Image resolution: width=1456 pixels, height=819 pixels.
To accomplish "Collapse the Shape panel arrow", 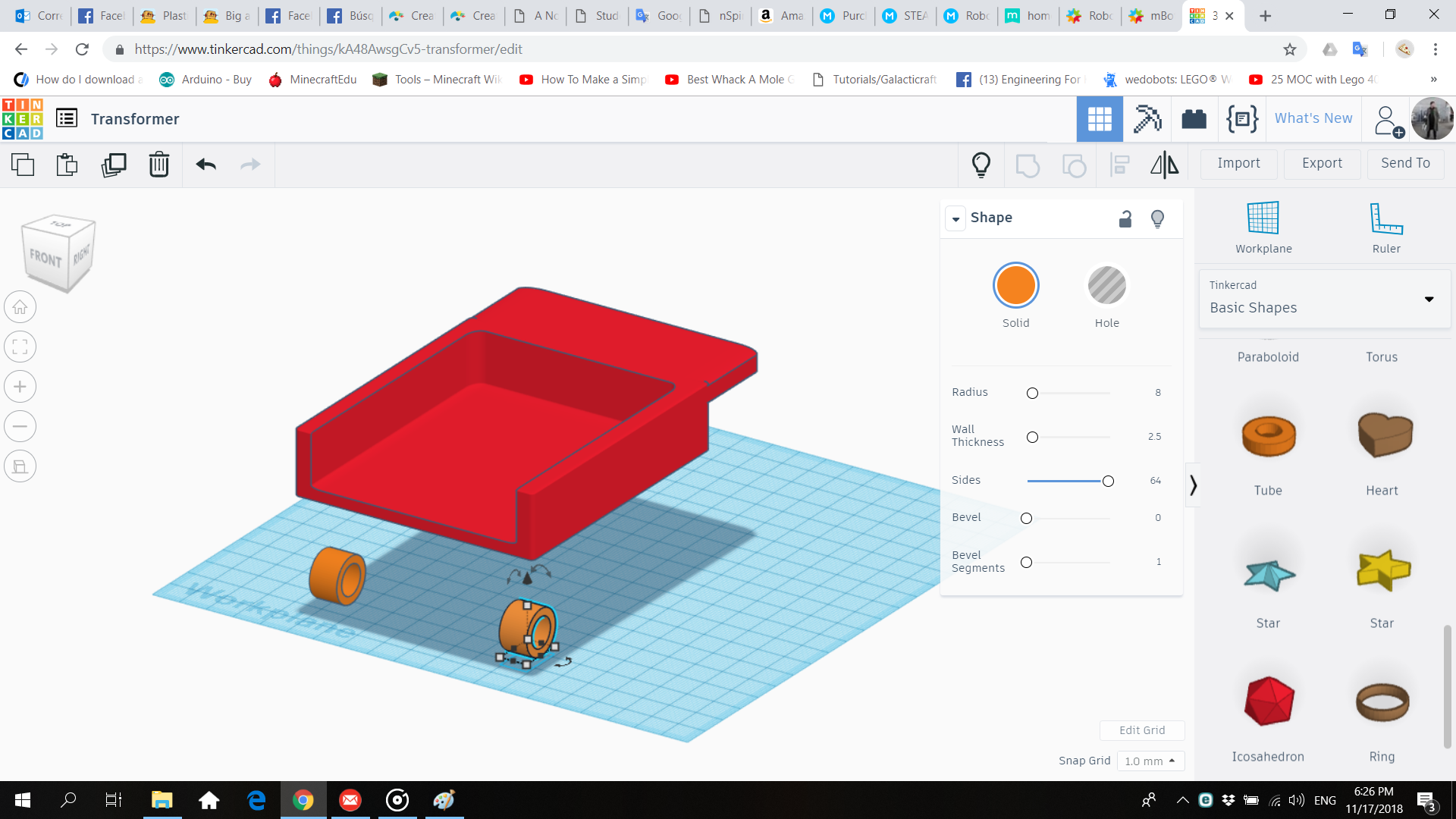I will pyautogui.click(x=955, y=218).
